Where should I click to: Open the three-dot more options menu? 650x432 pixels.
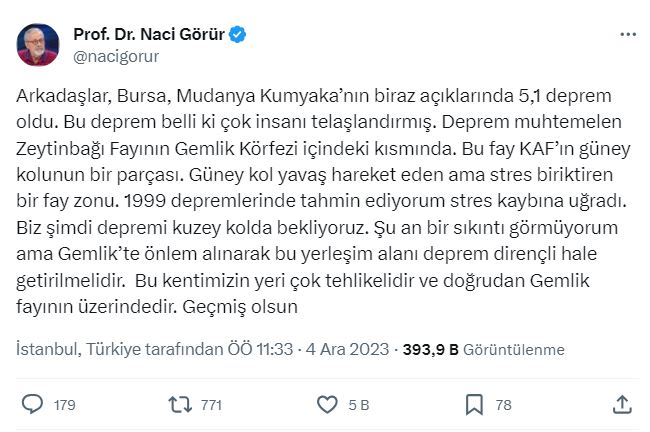627,35
